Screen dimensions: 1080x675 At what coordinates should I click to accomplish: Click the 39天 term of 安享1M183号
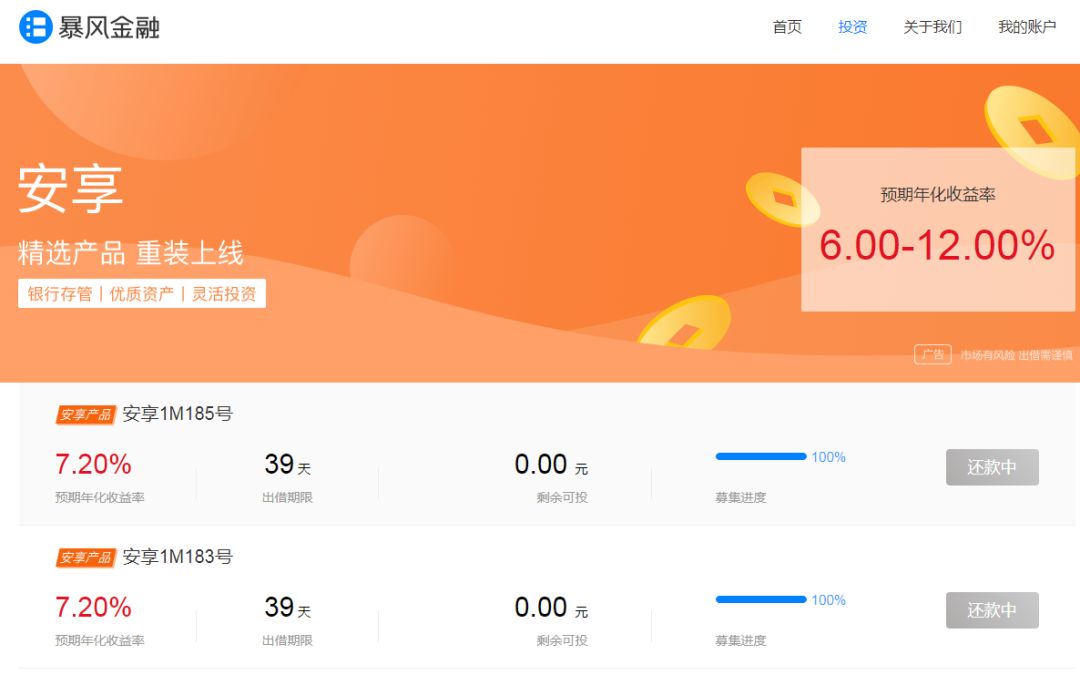tap(288, 608)
